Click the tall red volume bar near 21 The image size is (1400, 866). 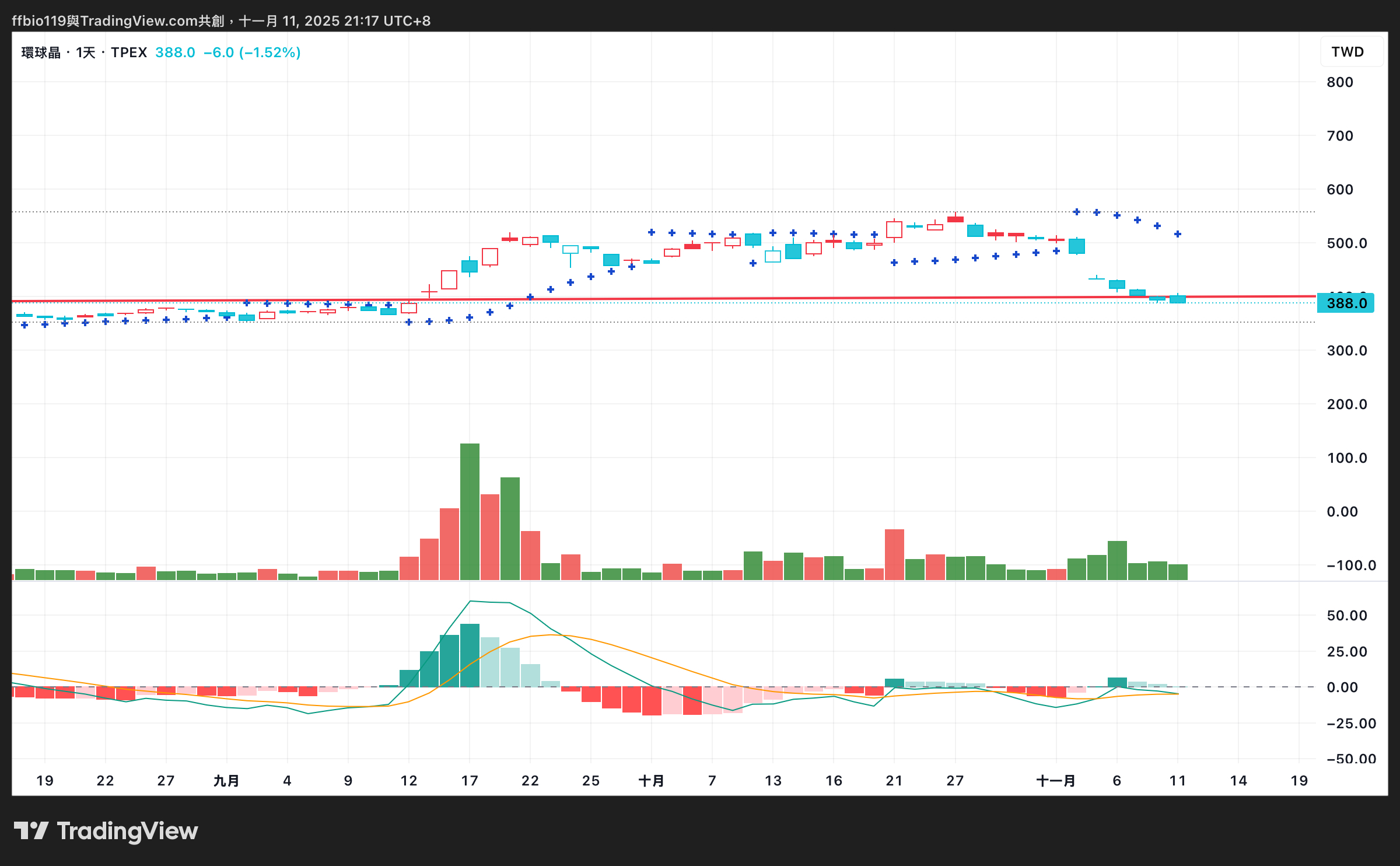click(894, 553)
